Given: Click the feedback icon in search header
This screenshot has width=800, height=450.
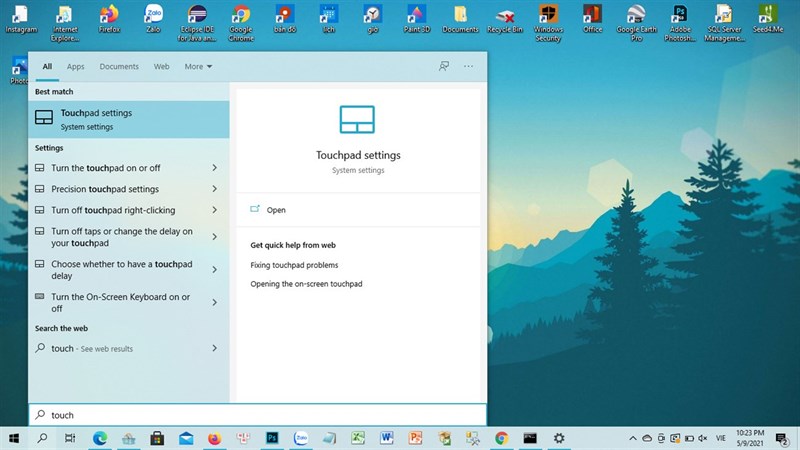Looking at the screenshot, I should point(444,66).
